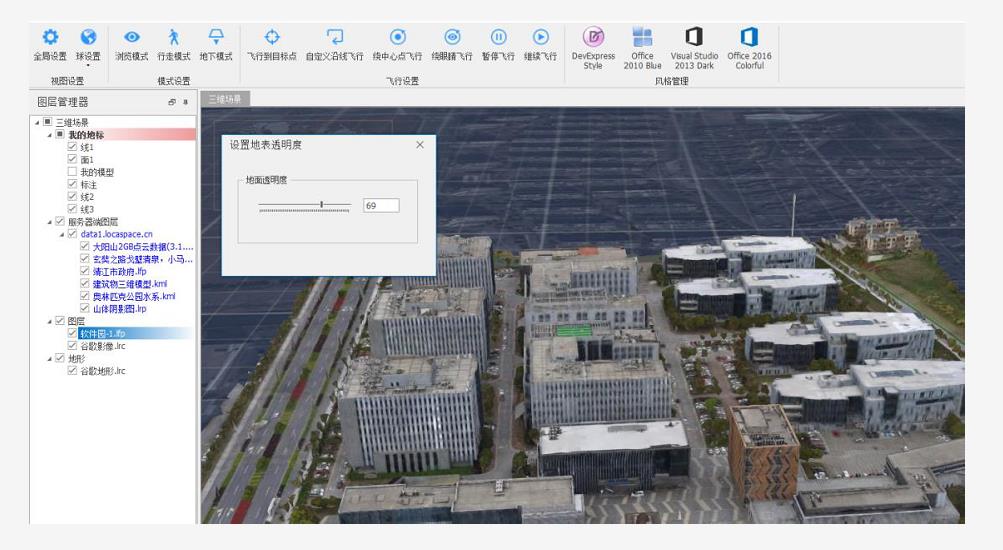Start 绕中心点飞行 orbit flight
The width and height of the screenshot is (1003, 550).
pyautogui.click(x=397, y=45)
